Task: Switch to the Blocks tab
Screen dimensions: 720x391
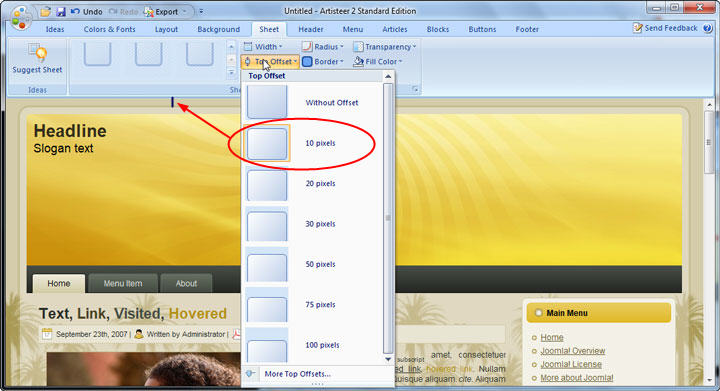Action: (438, 29)
